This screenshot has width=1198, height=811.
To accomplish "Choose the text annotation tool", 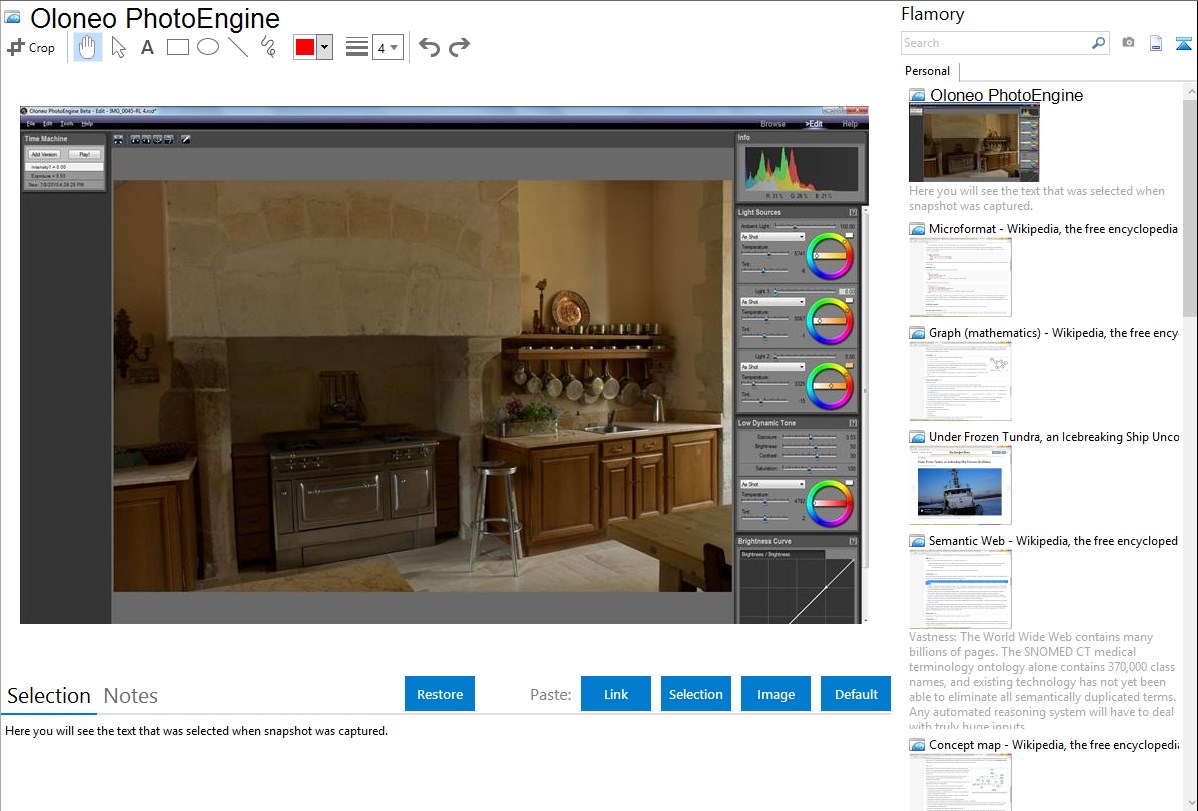I will (x=147, y=47).
